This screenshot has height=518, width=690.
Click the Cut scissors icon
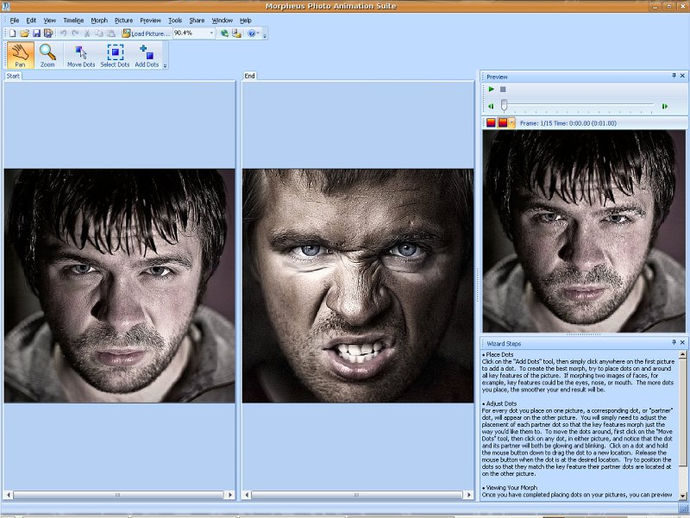pyautogui.click(x=87, y=33)
